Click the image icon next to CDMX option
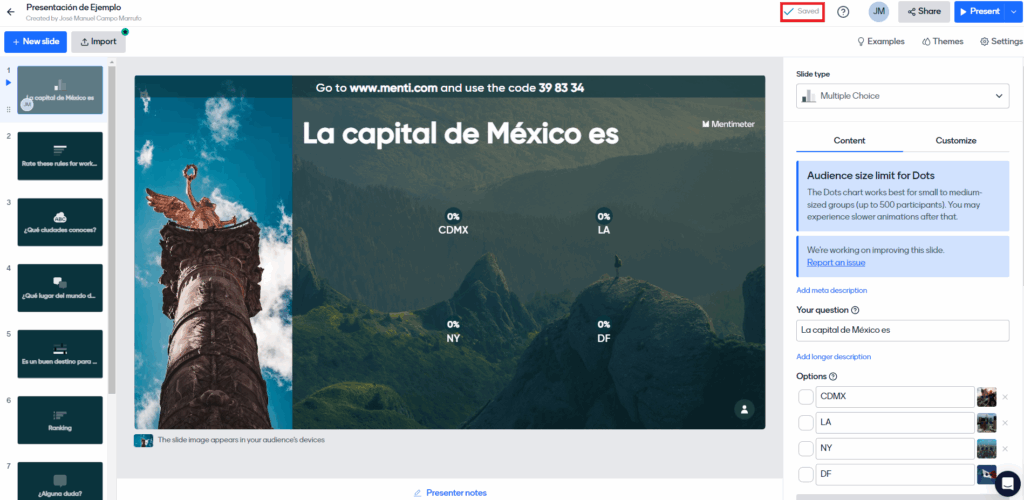Image resolution: width=1024 pixels, height=500 pixels. coord(986,397)
